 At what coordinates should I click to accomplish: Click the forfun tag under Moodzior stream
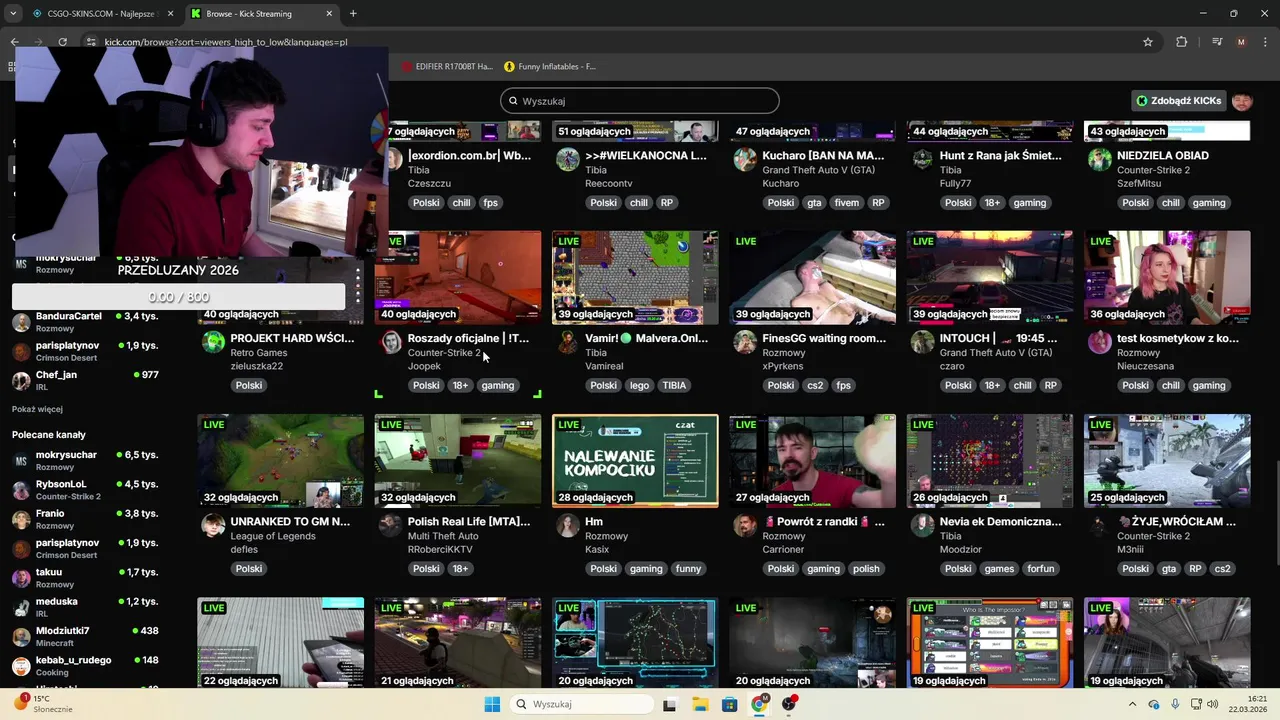(x=1041, y=569)
